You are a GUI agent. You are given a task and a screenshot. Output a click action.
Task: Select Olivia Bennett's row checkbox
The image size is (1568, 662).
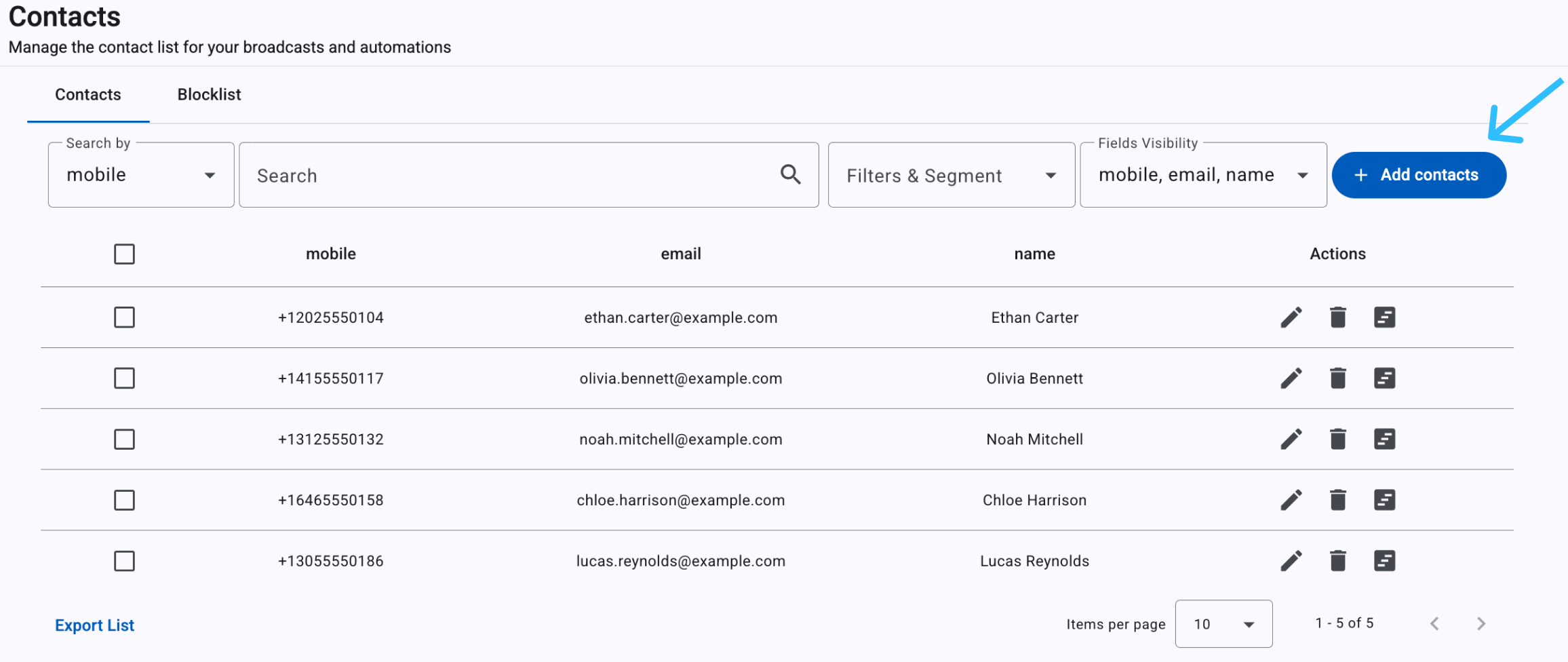124,378
